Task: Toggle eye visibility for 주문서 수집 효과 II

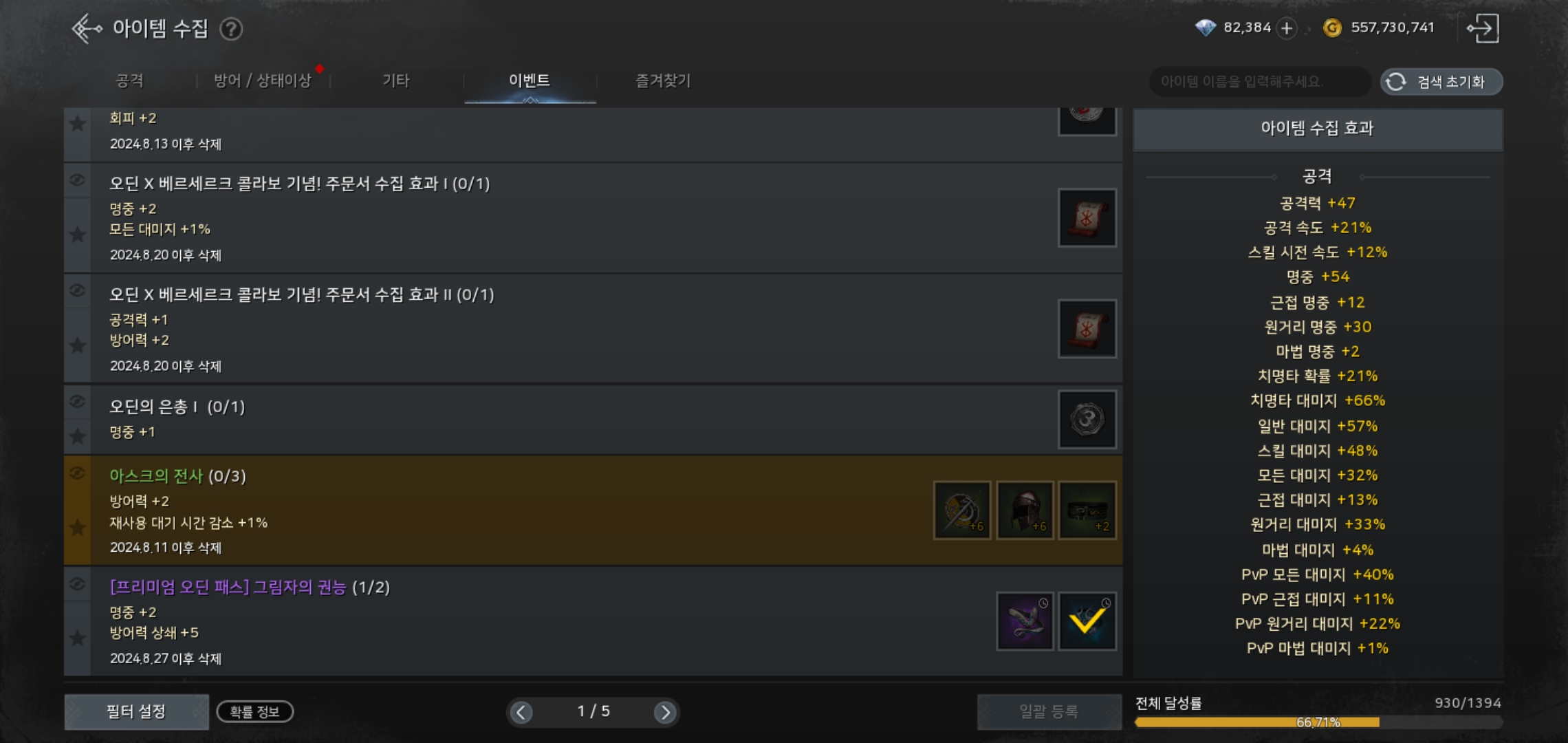Action: pos(77,290)
